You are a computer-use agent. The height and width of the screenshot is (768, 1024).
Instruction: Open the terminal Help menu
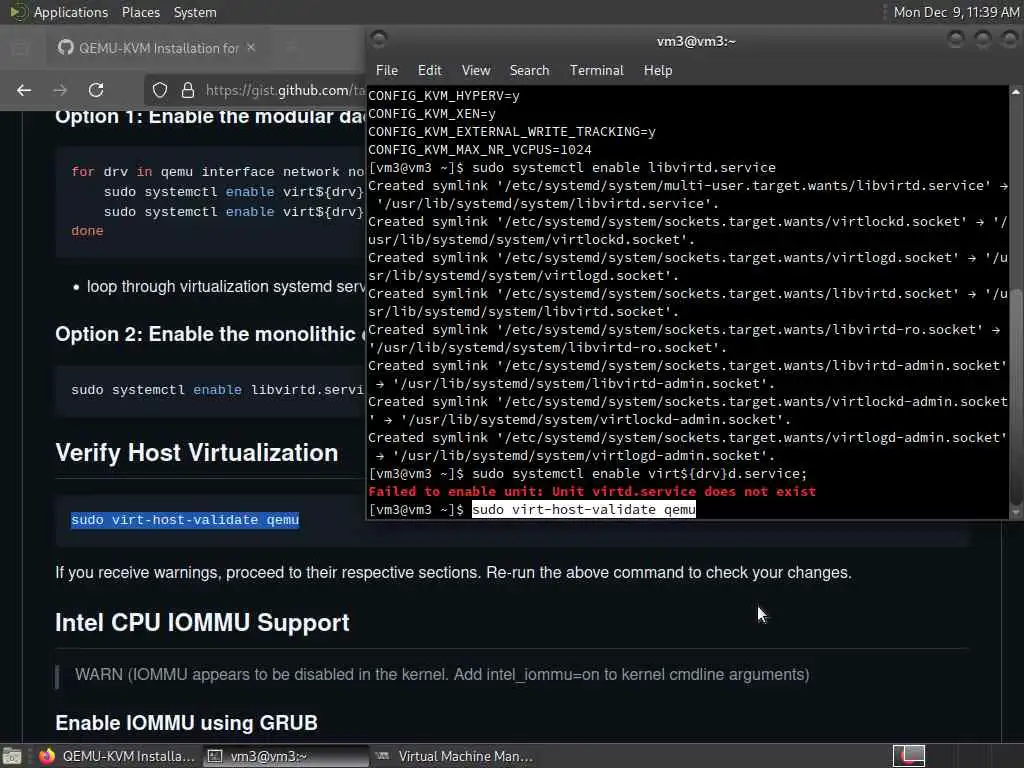point(658,70)
